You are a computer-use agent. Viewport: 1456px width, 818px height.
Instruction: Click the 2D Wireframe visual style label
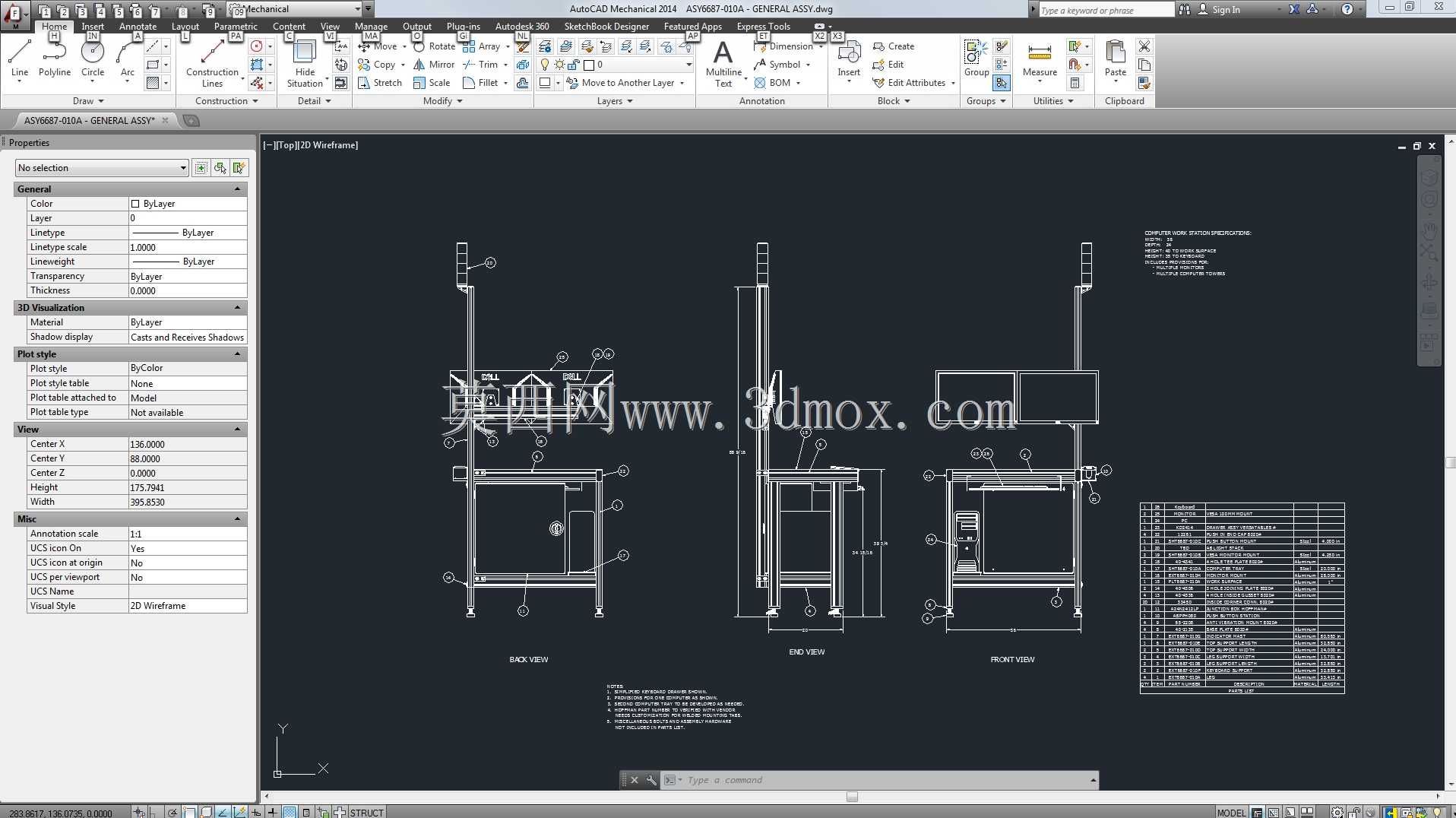327,145
